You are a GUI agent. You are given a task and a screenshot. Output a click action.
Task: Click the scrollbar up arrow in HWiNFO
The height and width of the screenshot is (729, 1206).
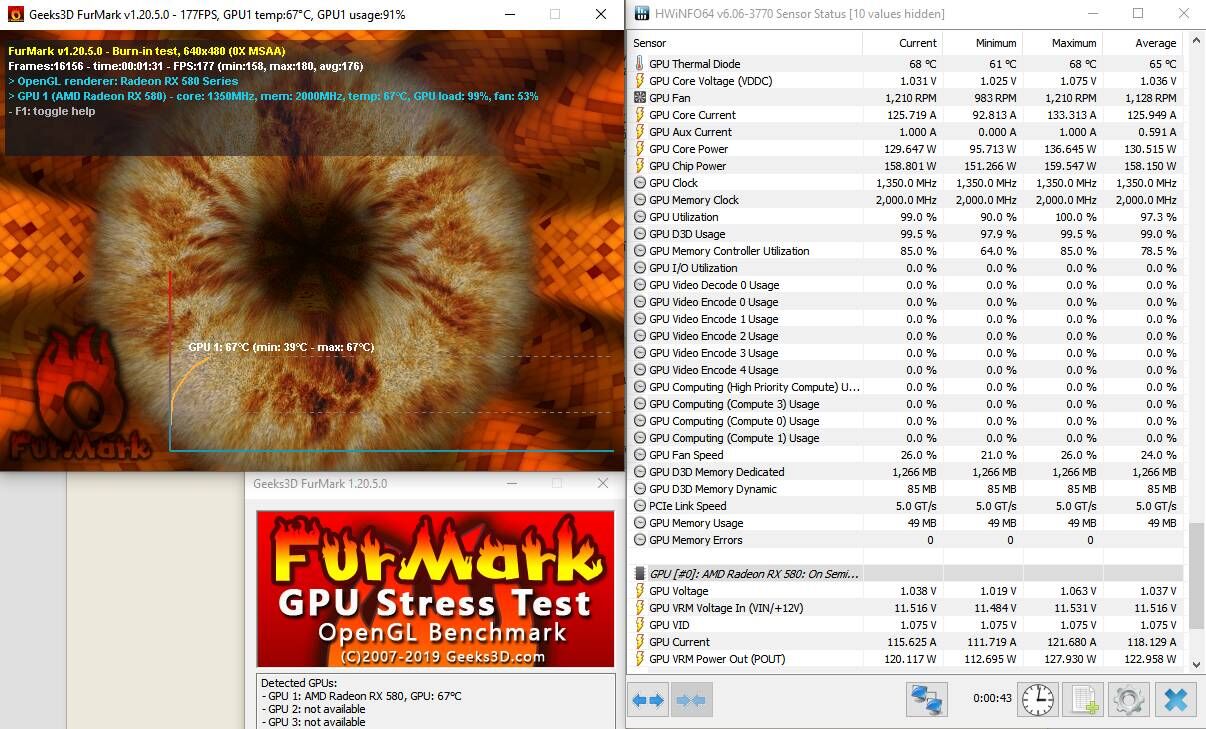1195,40
